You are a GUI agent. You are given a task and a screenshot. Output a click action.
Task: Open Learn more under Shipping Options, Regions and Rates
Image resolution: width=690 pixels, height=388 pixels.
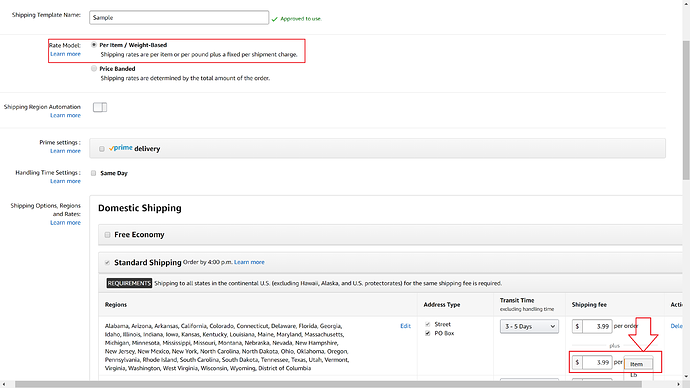tap(65, 223)
